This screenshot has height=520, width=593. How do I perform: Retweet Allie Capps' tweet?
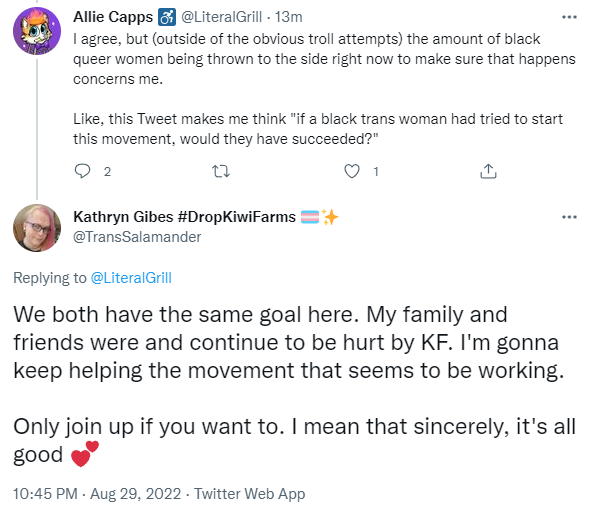click(x=221, y=172)
